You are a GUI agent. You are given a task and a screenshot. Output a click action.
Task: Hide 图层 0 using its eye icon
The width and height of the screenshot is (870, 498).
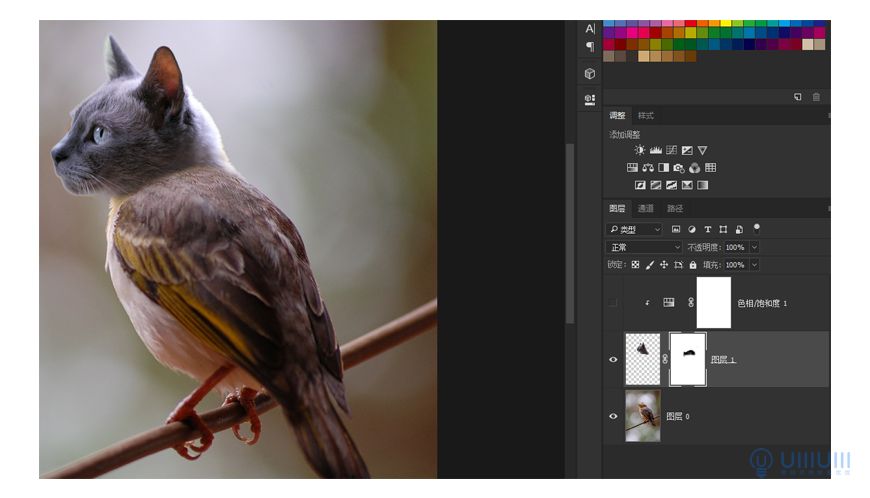(614, 416)
